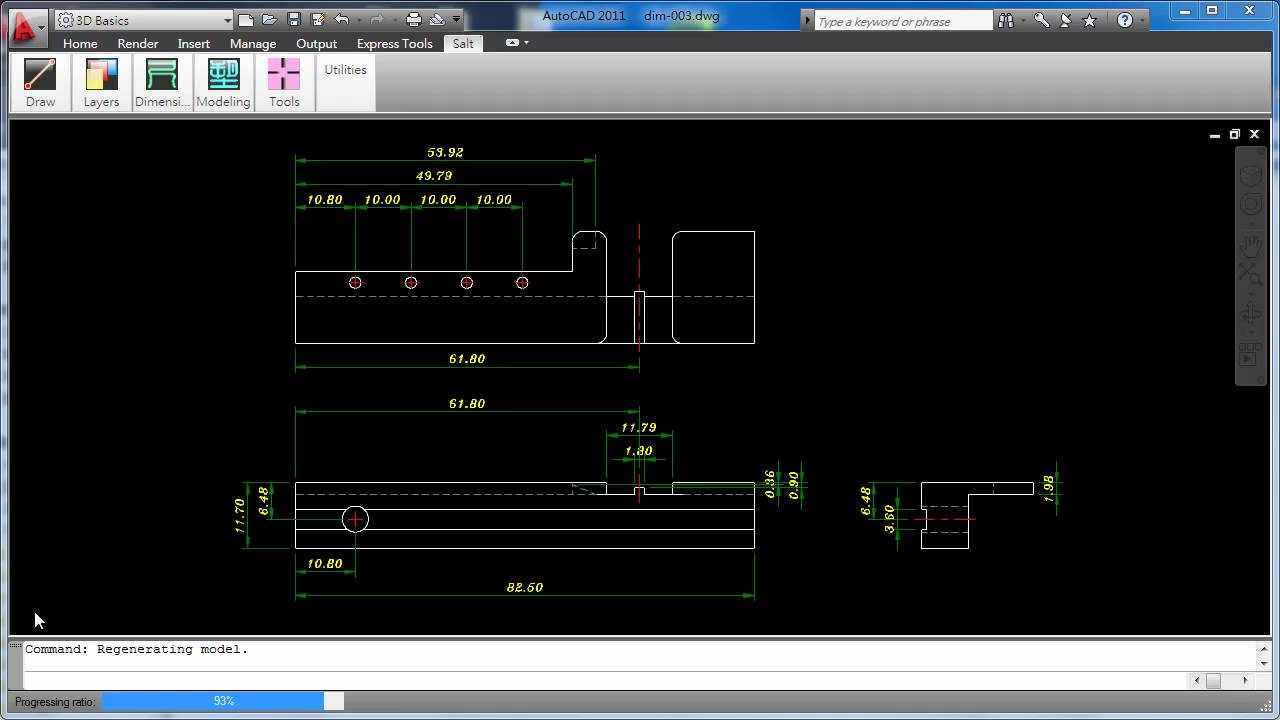Click the Utilities panel label
1280x720 pixels.
tap(345, 70)
